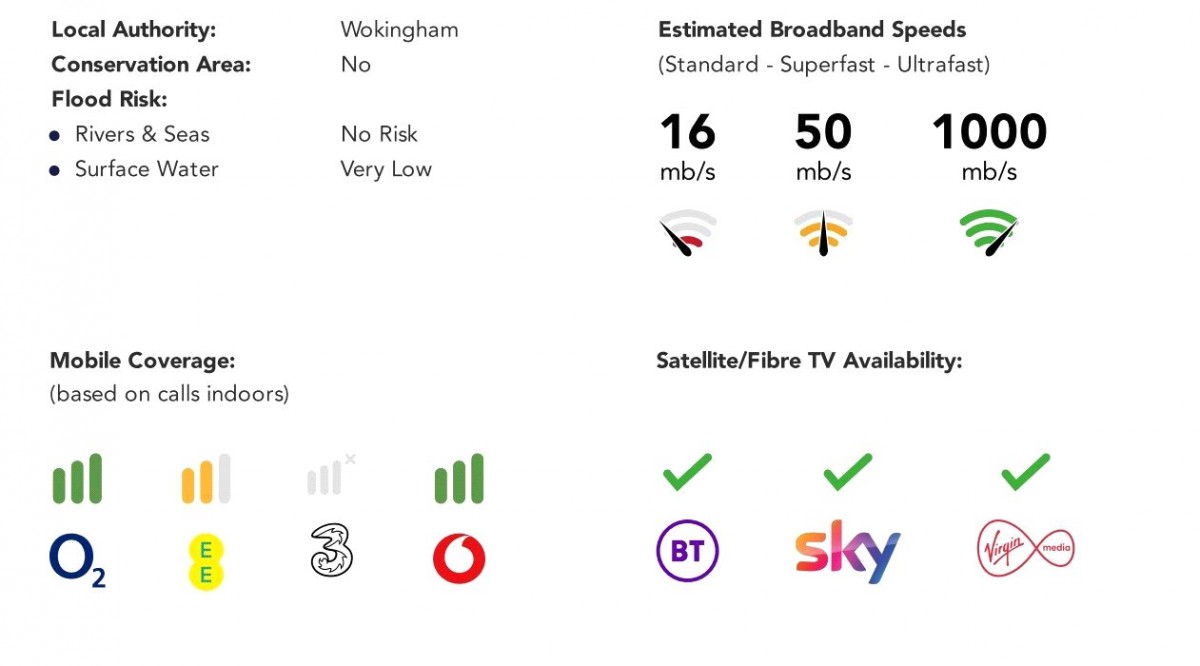Select the Three mobile network logo
This screenshot has width=1200, height=666.
click(332, 551)
